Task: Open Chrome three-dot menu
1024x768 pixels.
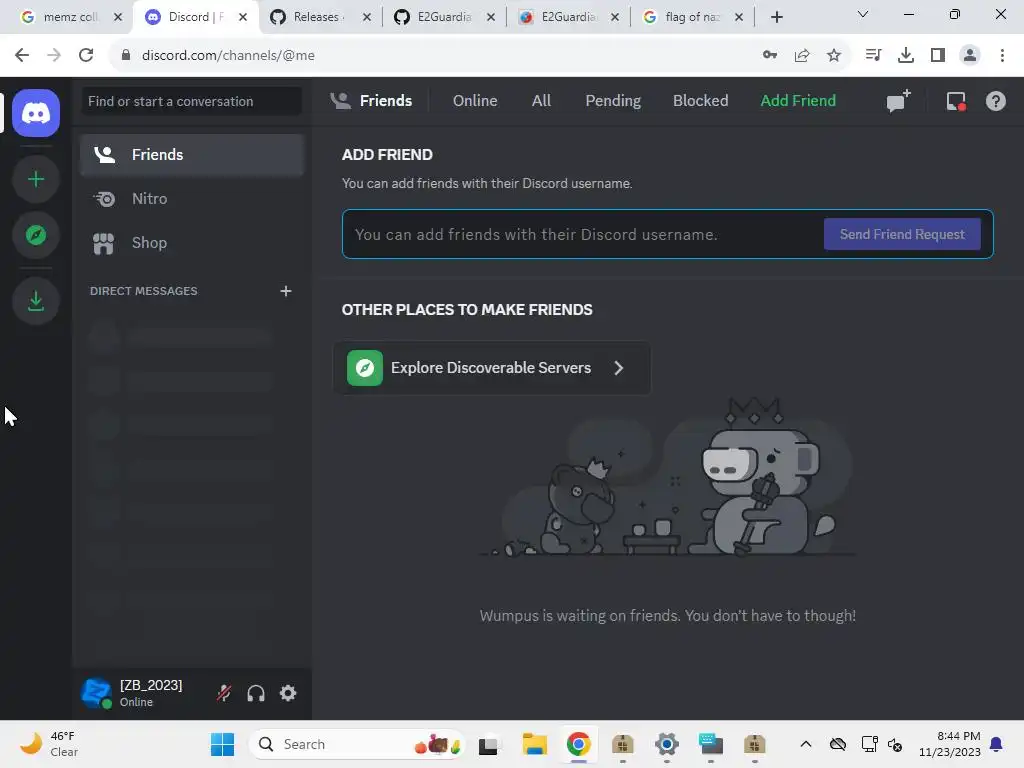Action: (1002, 56)
